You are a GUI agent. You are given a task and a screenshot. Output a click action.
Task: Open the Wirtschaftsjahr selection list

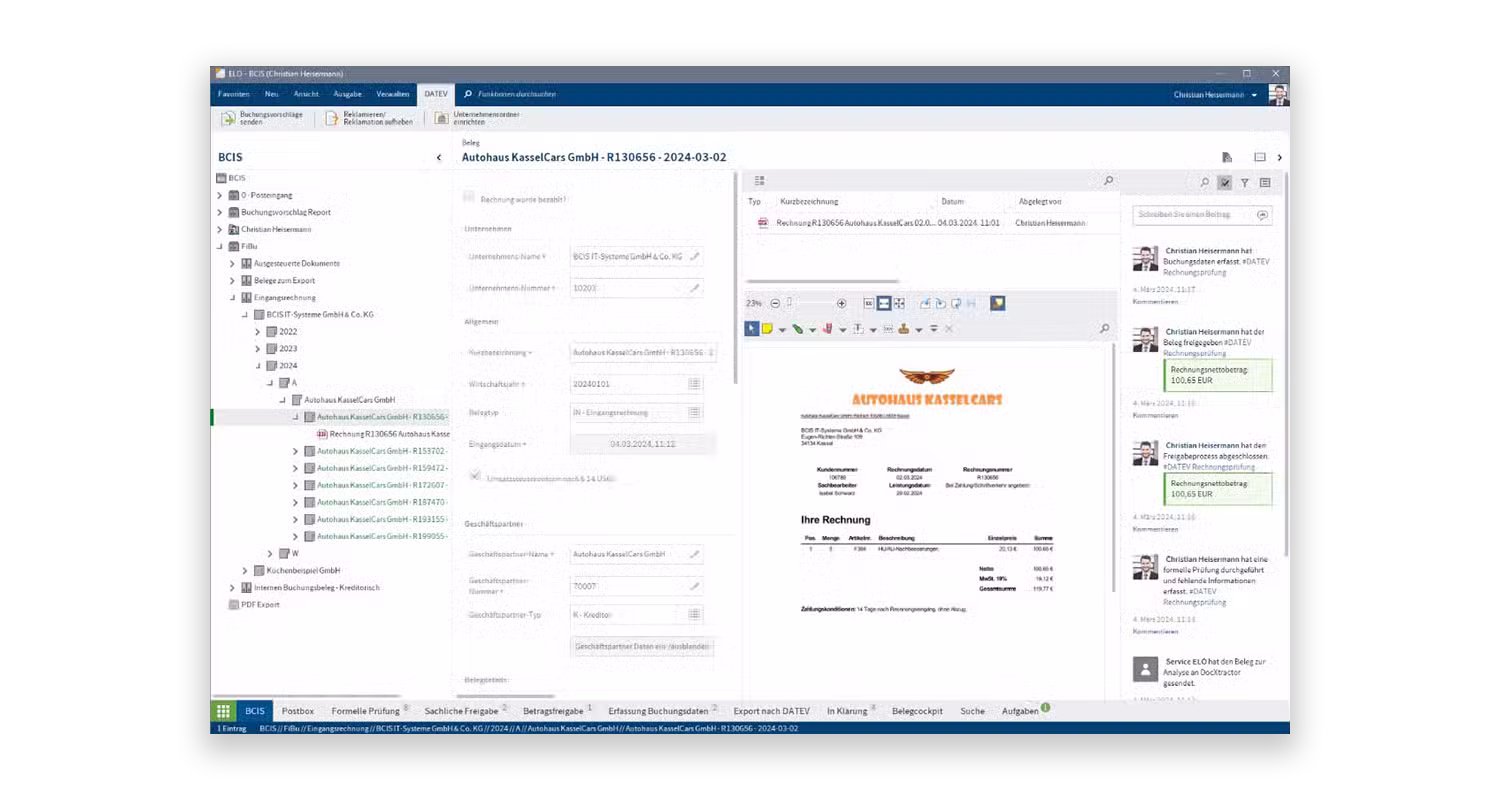point(695,383)
